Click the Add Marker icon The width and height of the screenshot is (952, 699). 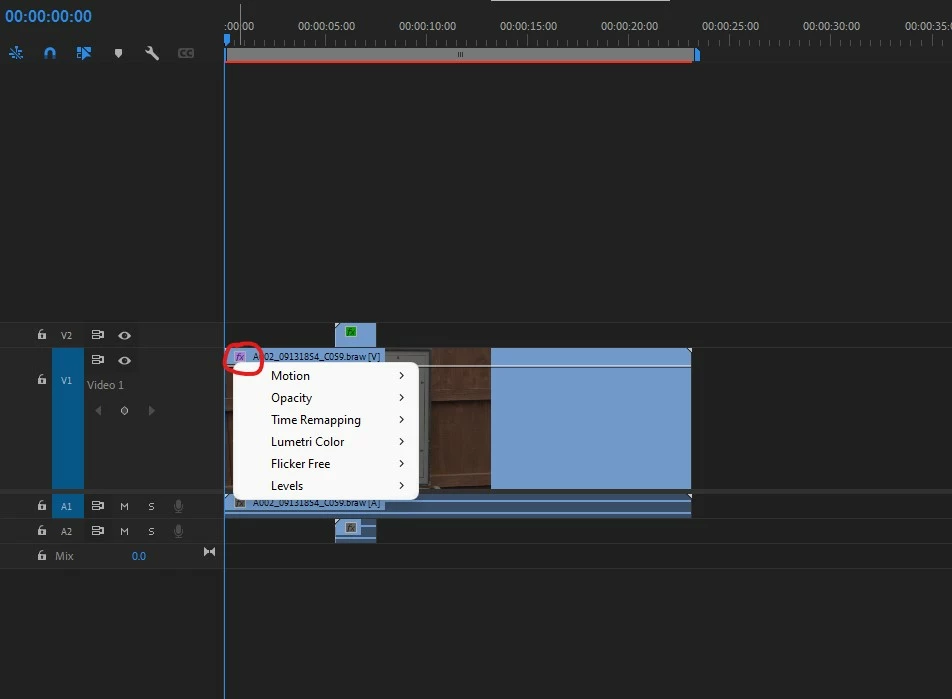[x=118, y=53]
